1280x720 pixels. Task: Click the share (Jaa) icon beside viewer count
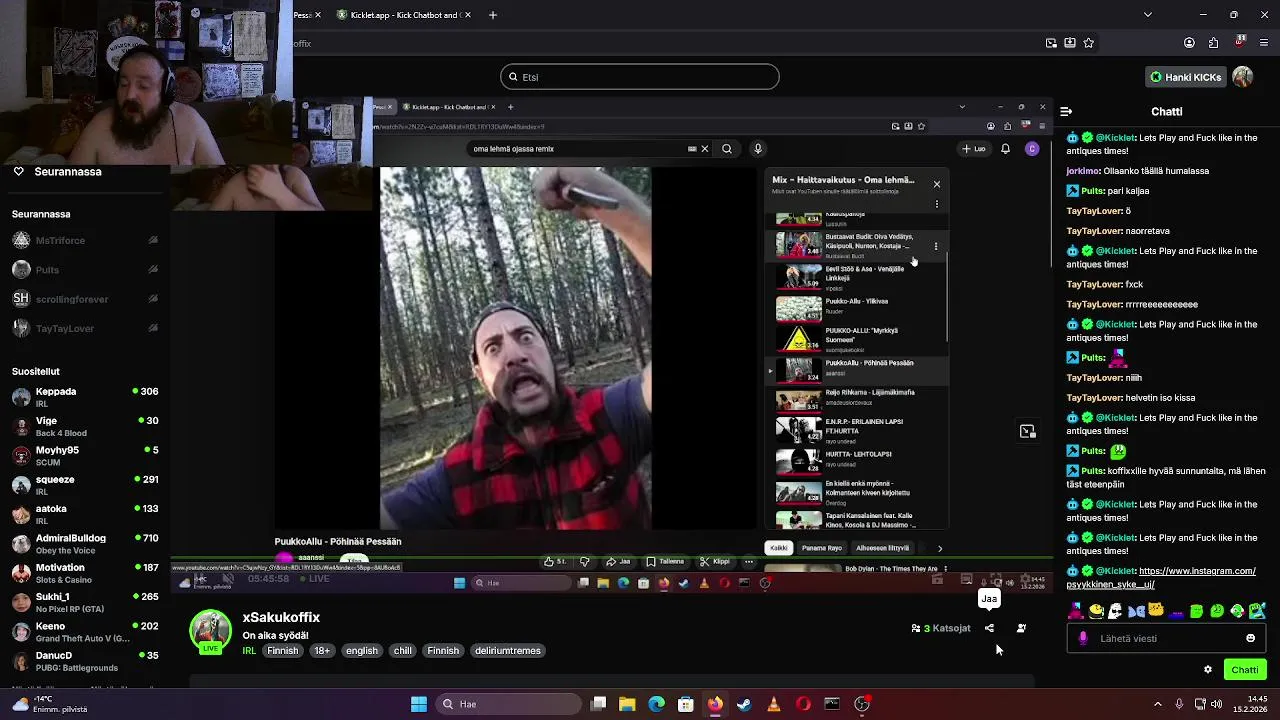(x=989, y=628)
